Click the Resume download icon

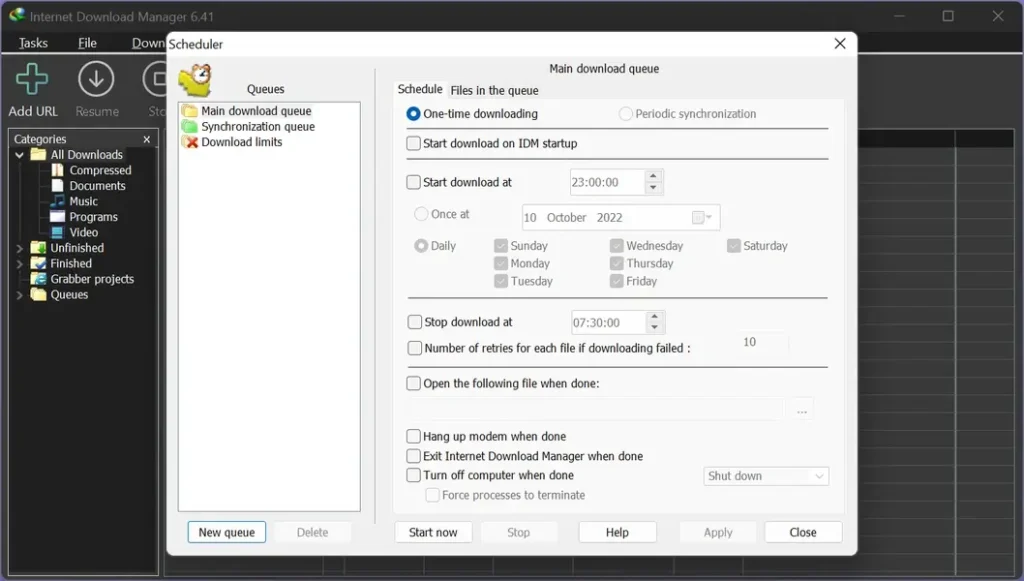click(96, 80)
